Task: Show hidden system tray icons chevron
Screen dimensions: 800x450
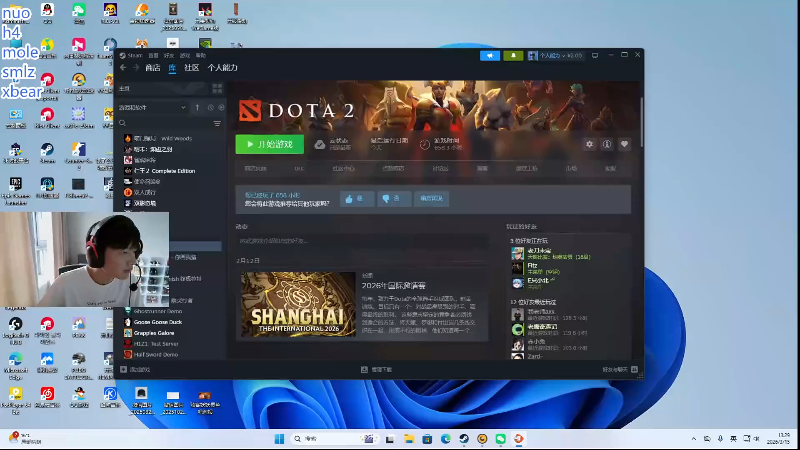Action: point(693,439)
